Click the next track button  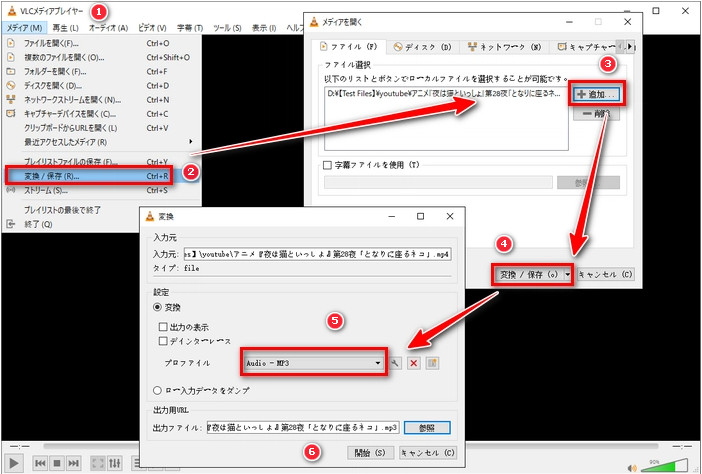pyautogui.click(x=73, y=463)
